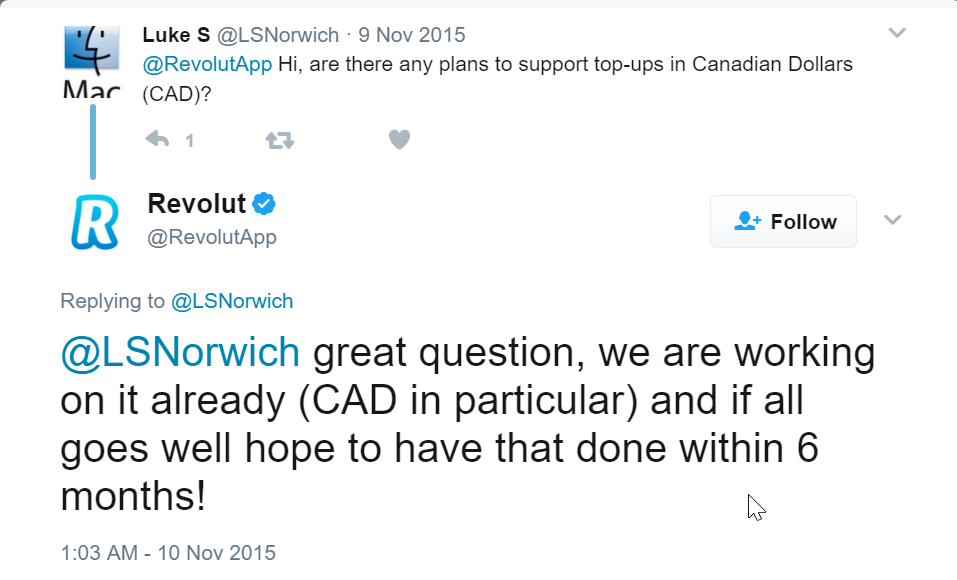This screenshot has height=580, width=957.
Task: Follow the Revolut account
Action: point(783,222)
